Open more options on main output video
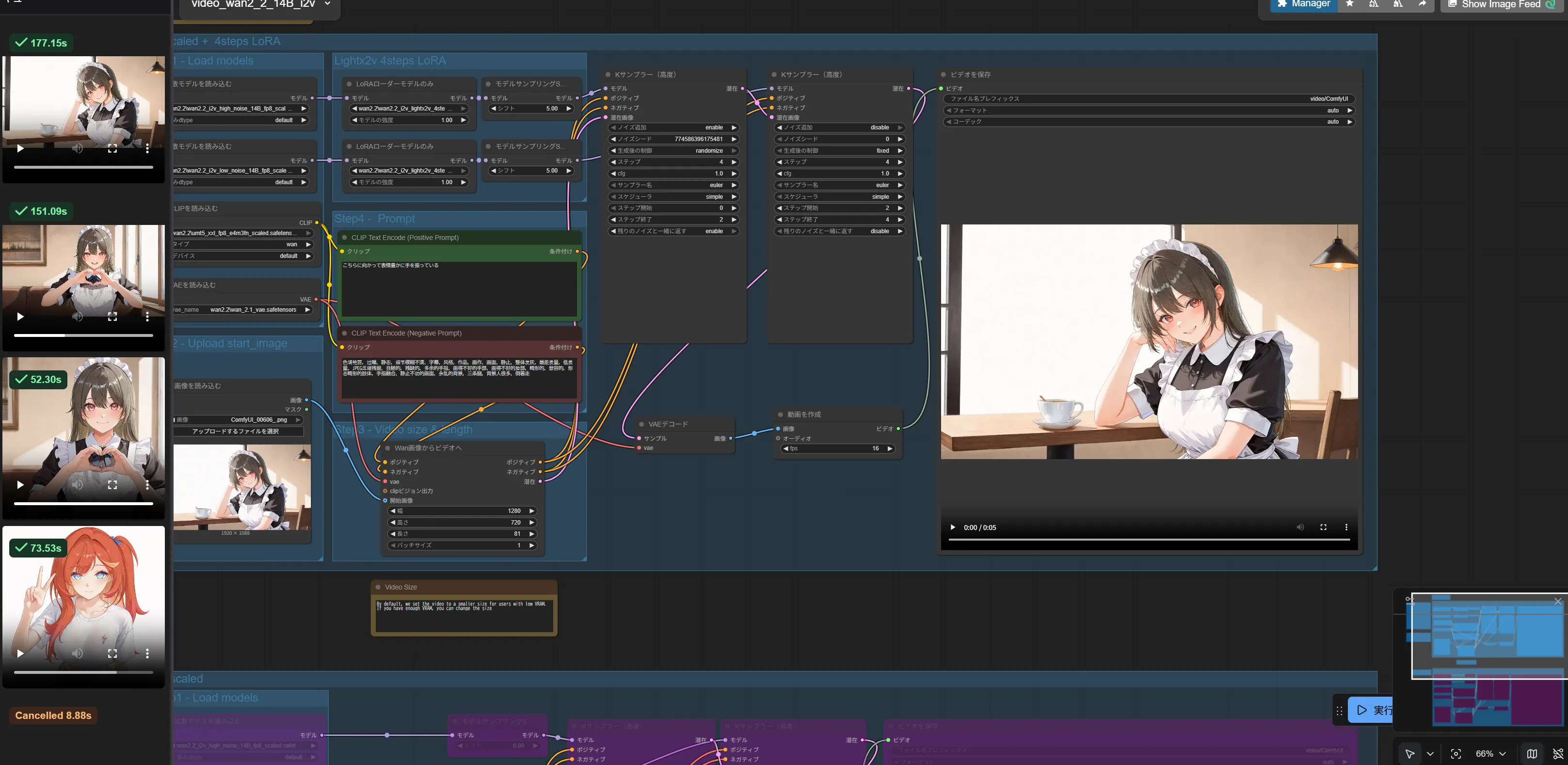 (x=1346, y=527)
